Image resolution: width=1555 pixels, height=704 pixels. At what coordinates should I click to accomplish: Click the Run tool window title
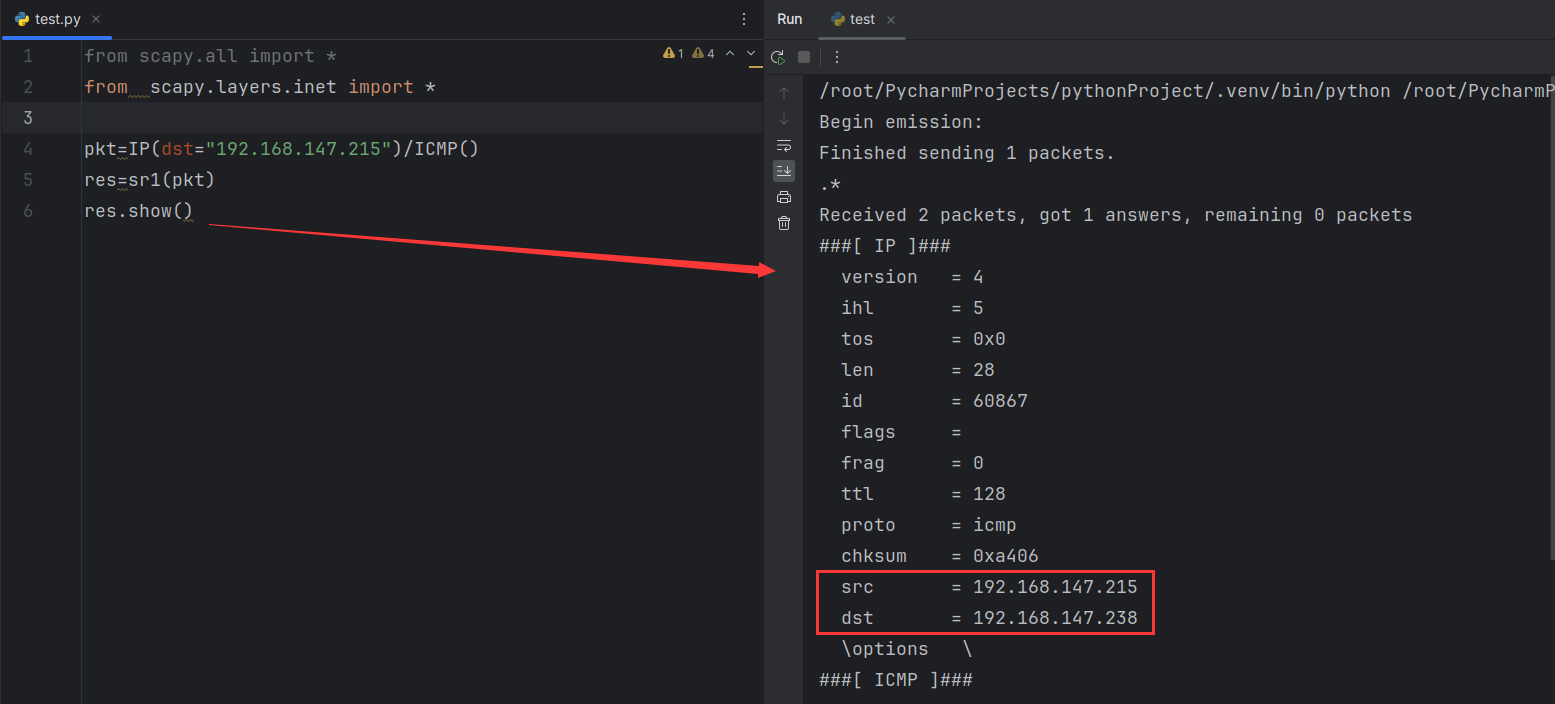pos(789,19)
